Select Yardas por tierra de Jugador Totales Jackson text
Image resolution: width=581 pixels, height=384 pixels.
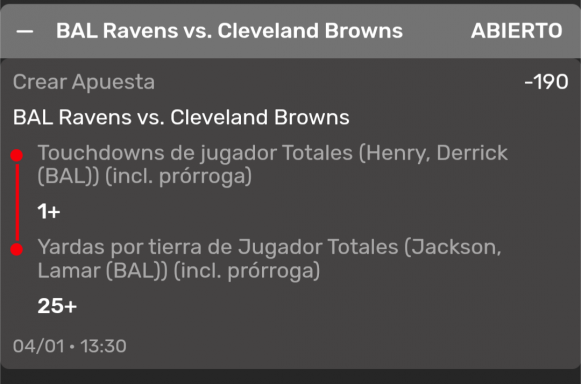click(269, 247)
